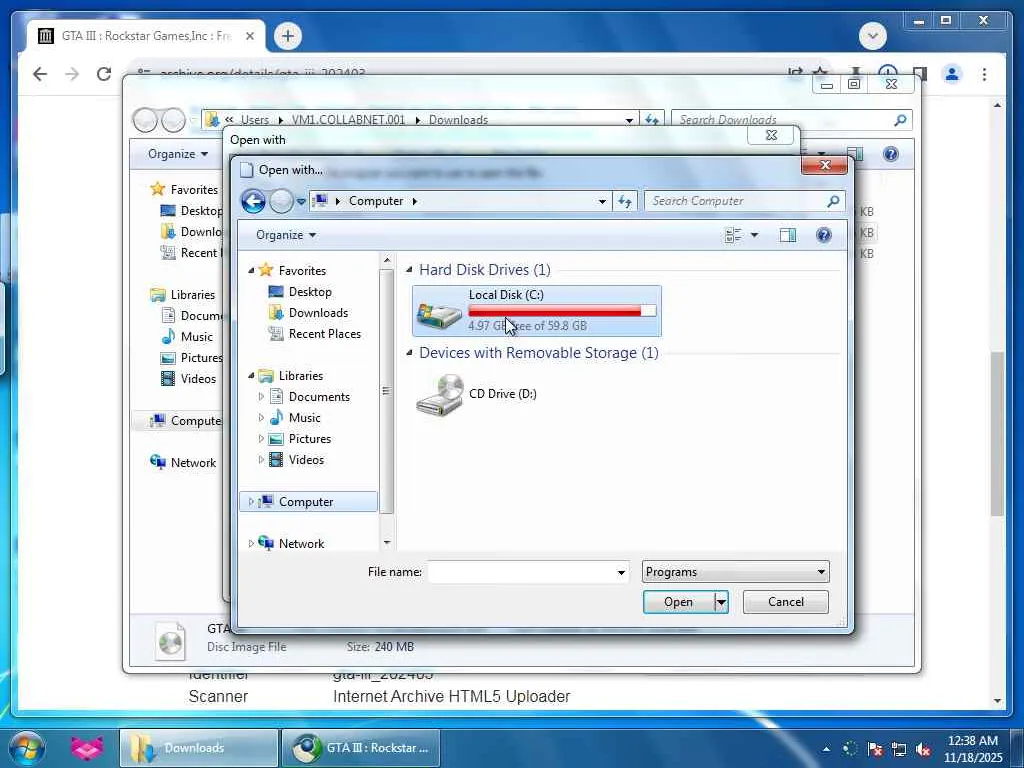
Task: Open recent locations dropdown beside the dialog's Forward arrow
Action: tap(301, 201)
